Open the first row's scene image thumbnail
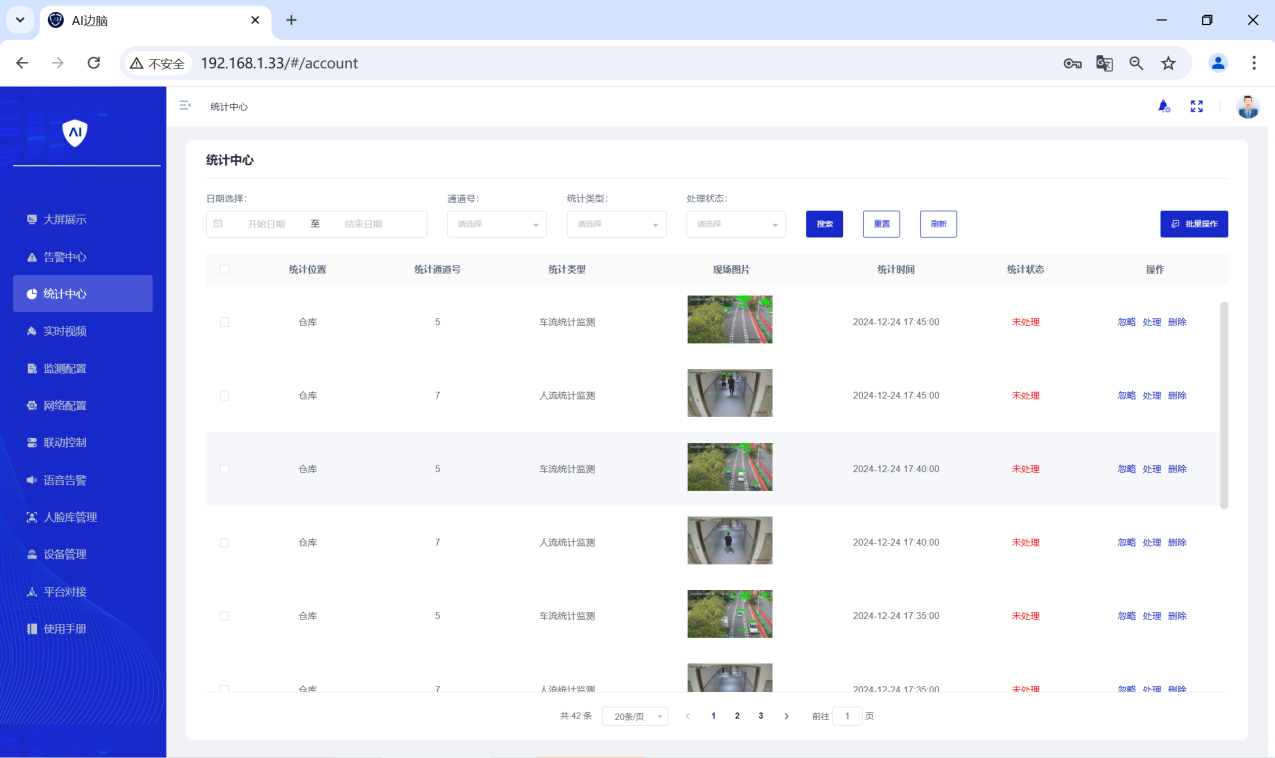The width and height of the screenshot is (1275, 758). tap(730, 320)
